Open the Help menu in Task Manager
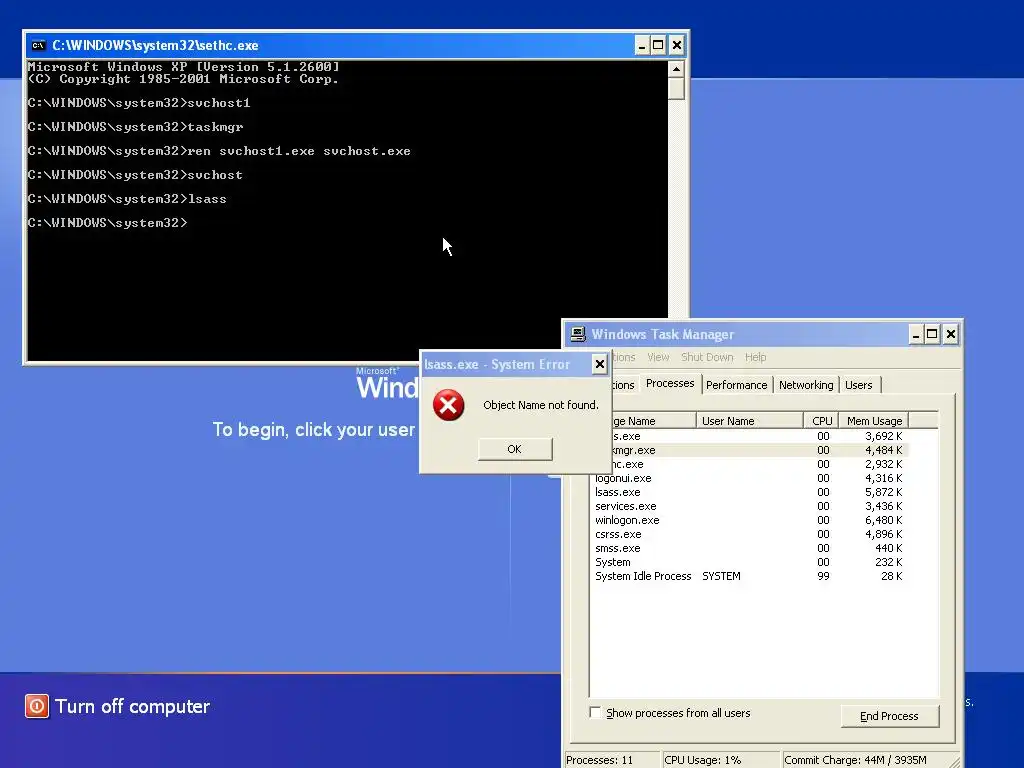1024x768 pixels. pyautogui.click(x=756, y=357)
